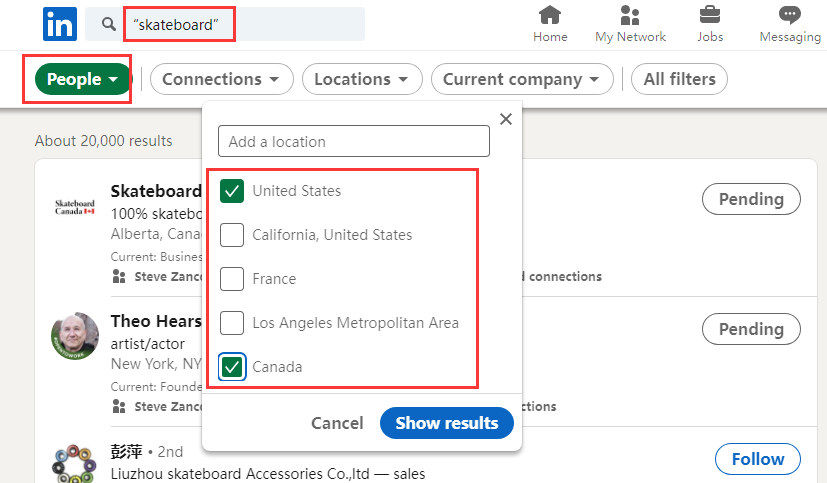The height and width of the screenshot is (483, 827).
Task: Open Skateboard Canada logo thumbnail
Action: (x=75, y=207)
